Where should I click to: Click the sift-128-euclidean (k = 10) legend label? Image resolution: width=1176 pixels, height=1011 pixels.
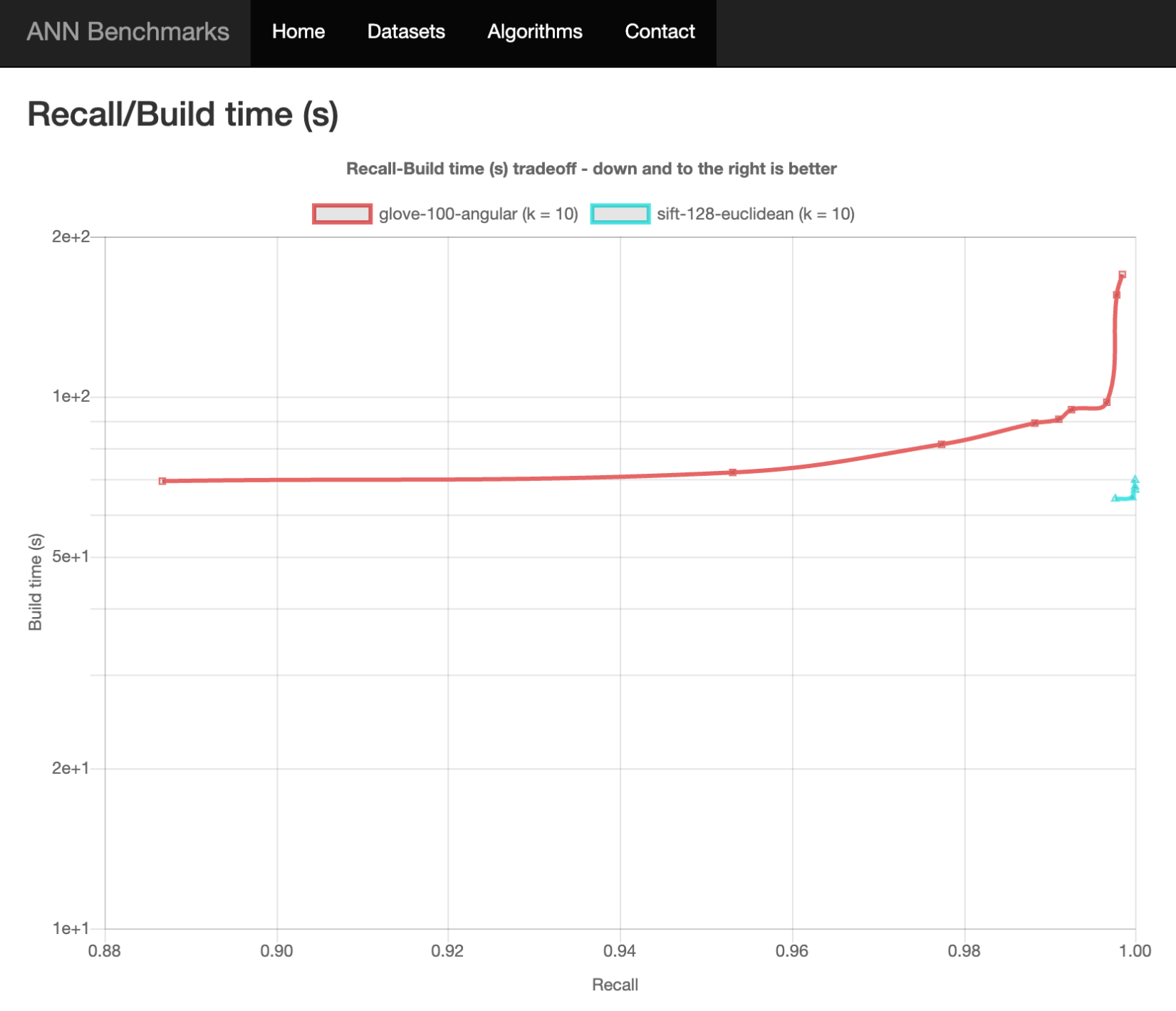coord(756,214)
